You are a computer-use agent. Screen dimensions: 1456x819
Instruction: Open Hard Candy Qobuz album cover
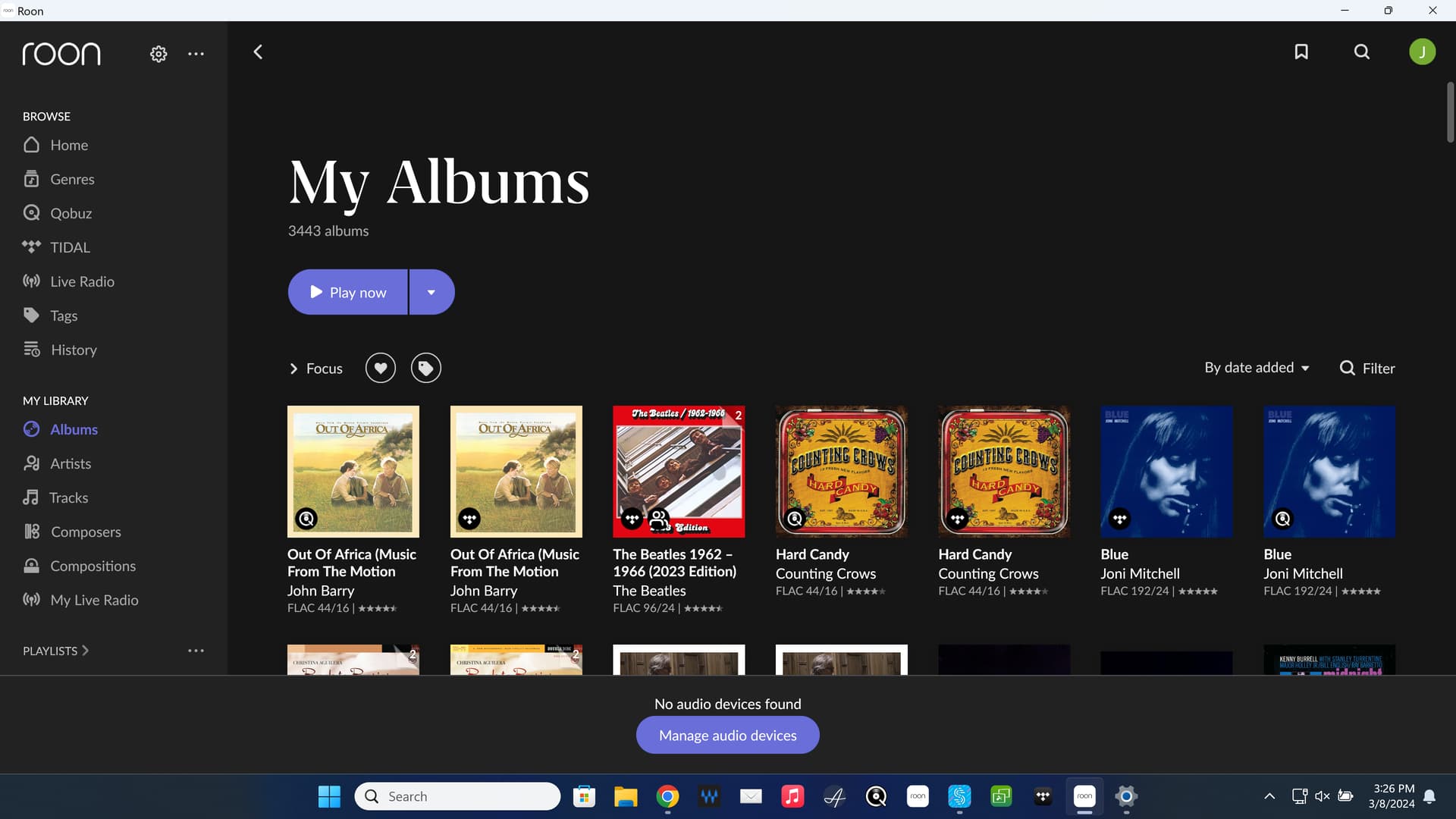tap(841, 471)
